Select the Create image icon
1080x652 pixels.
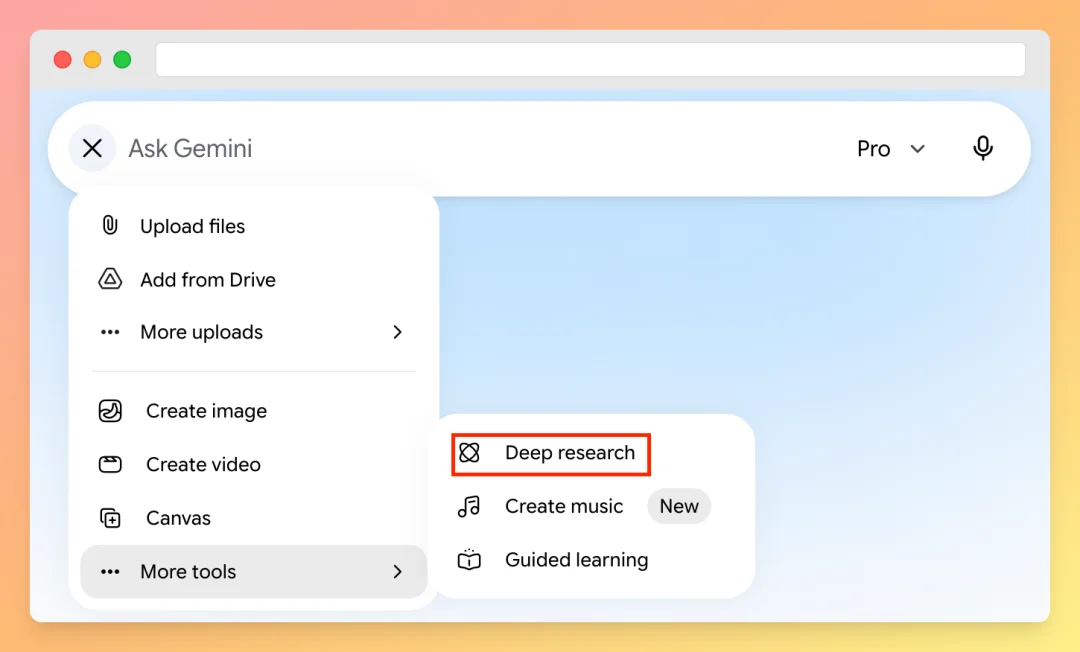click(x=110, y=411)
